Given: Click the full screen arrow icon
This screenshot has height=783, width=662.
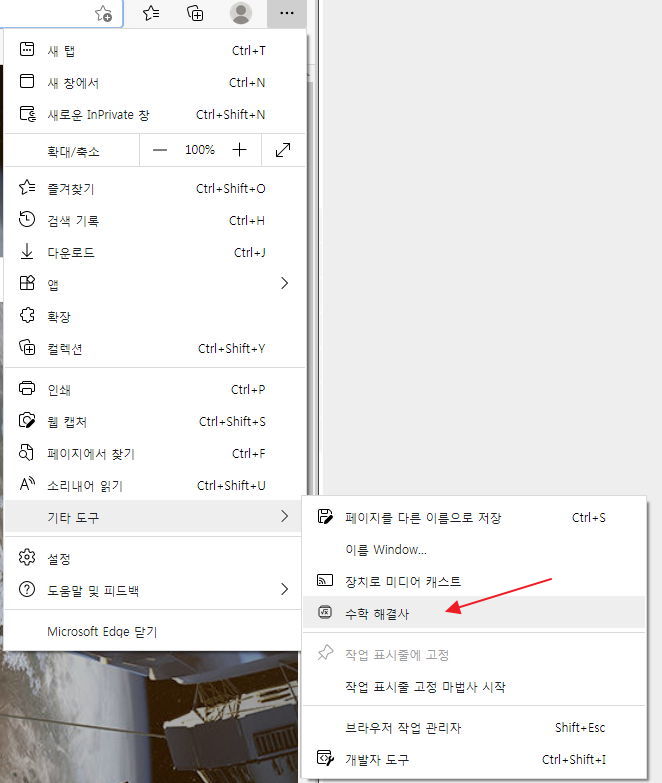Looking at the screenshot, I should click(x=283, y=150).
